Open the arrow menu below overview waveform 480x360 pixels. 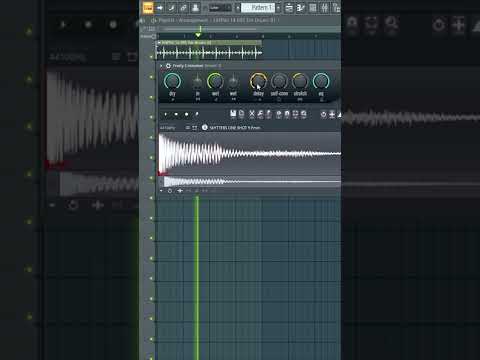[x=161, y=191]
